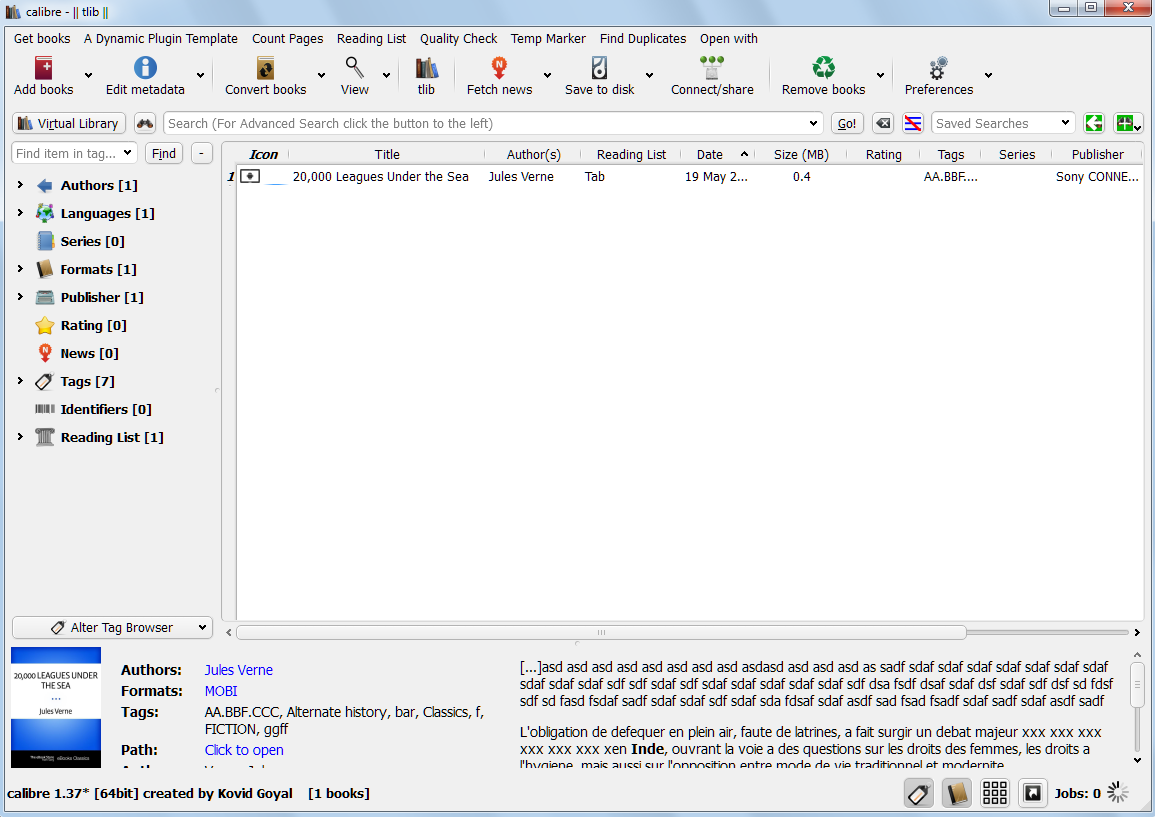The image size is (1155, 817).
Task: Toggle cover grid icon in status bar
Action: 994,793
